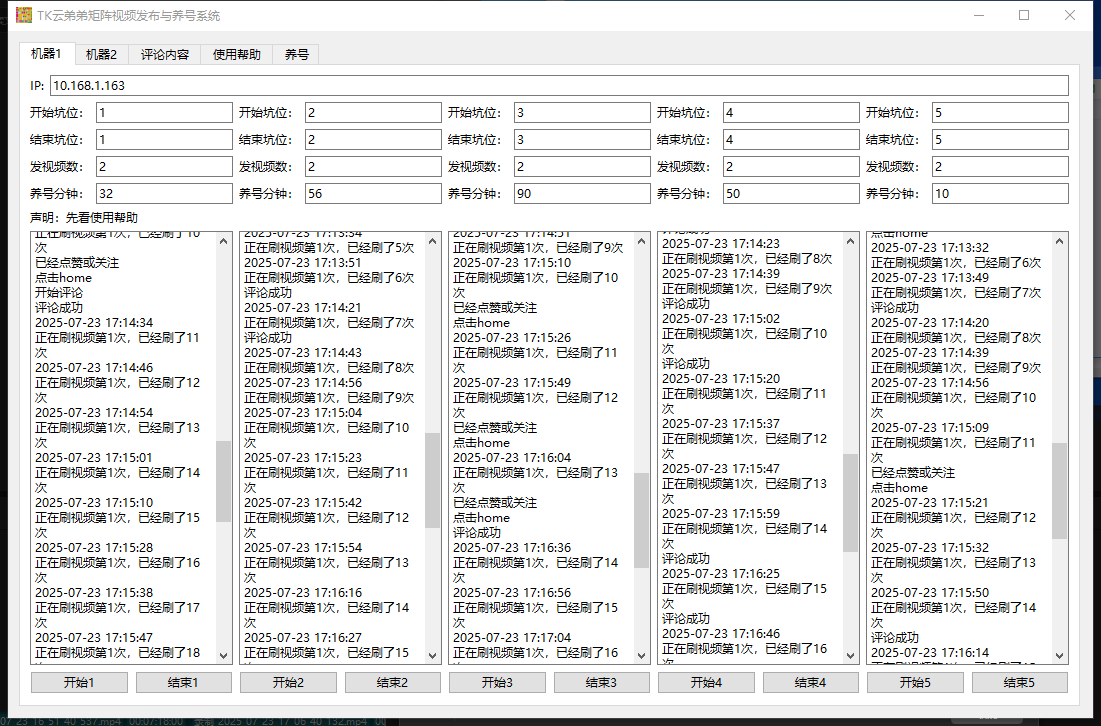The image size is (1101, 726).
Task: Focus the 结束坑位 field with value 5
Action: point(1001,140)
